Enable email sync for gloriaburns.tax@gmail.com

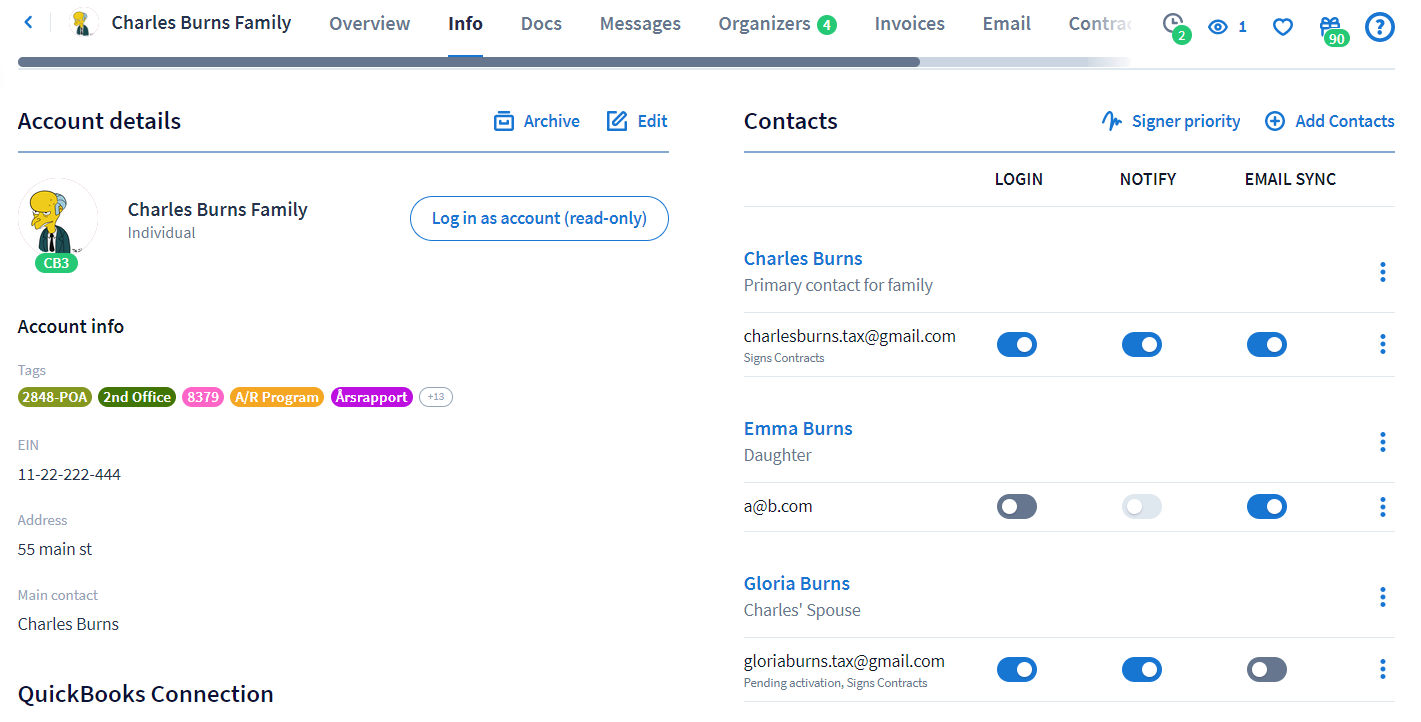1267,669
